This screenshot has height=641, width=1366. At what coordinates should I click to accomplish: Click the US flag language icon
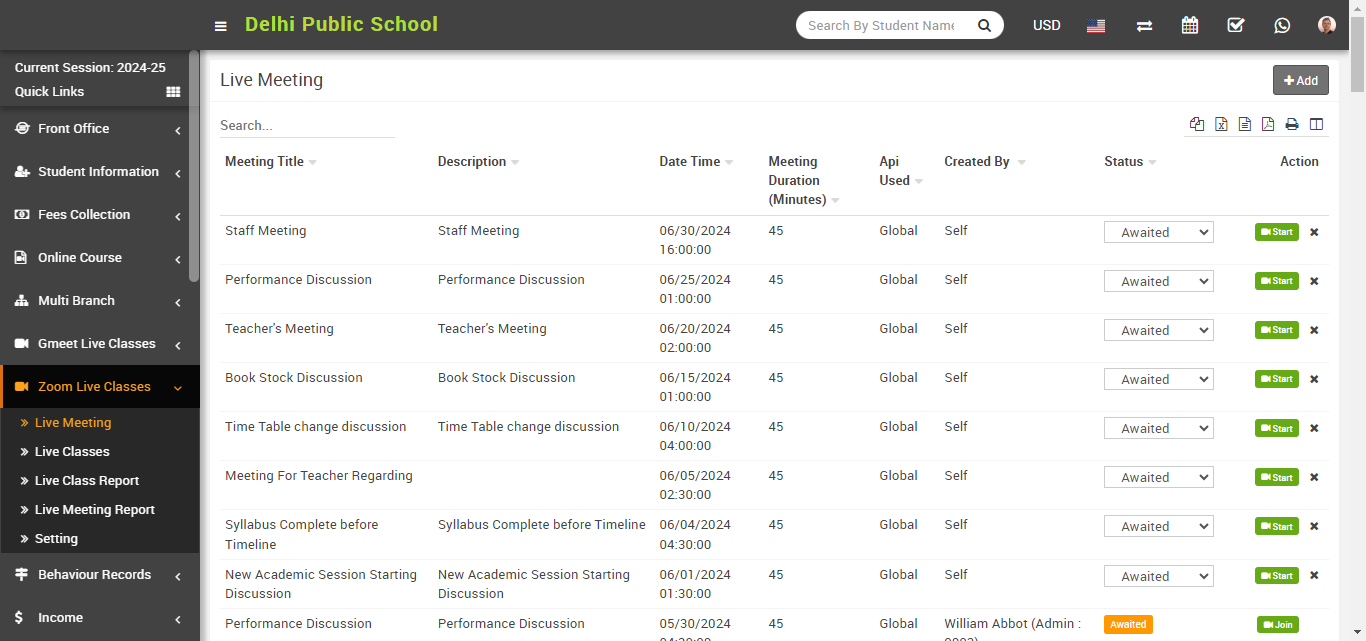point(1096,26)
